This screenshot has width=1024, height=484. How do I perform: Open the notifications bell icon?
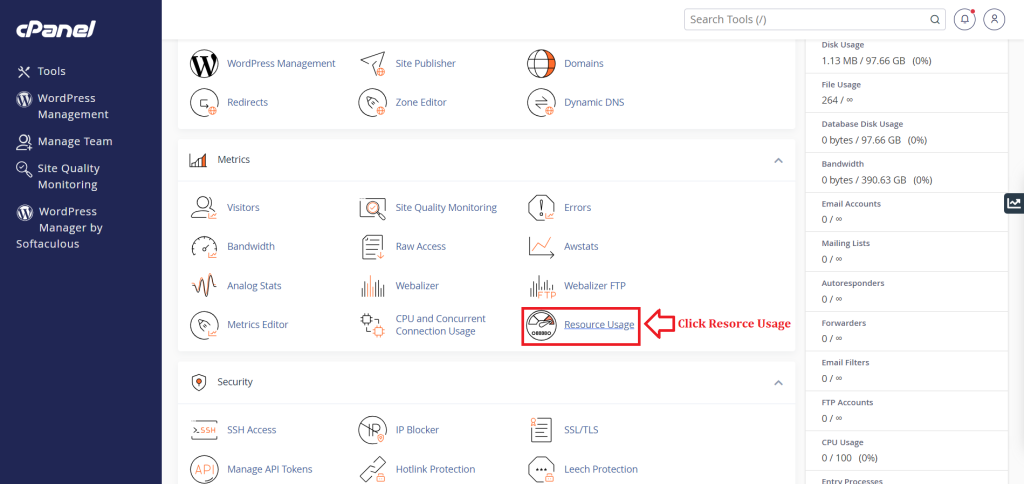[965, 20]
